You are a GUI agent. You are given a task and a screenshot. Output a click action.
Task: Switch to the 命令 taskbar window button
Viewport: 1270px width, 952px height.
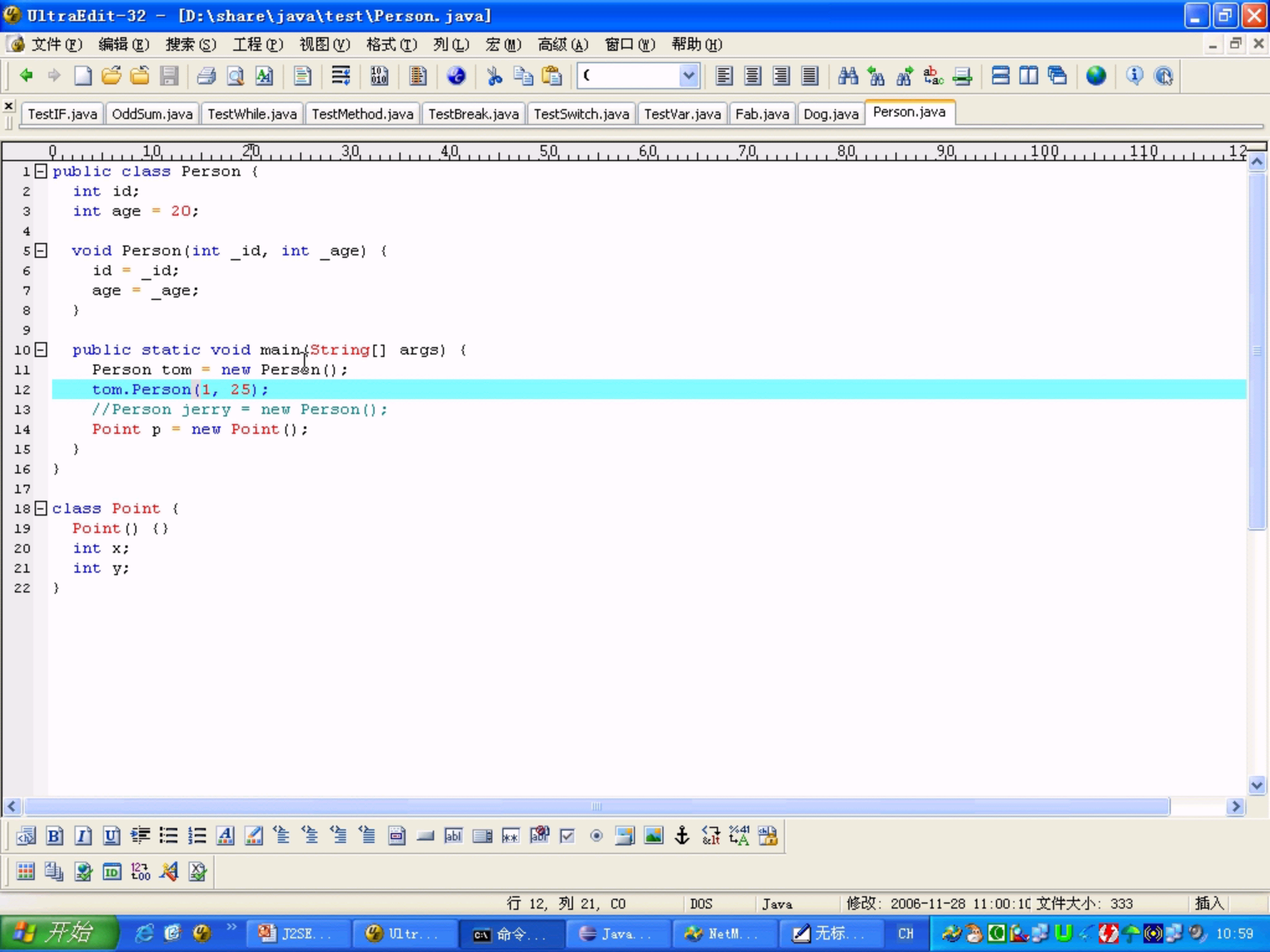(510, 933)
